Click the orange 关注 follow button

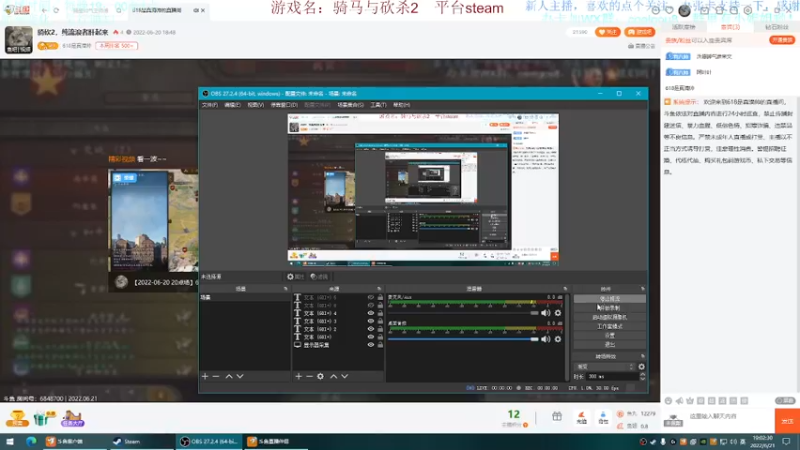(x=608, y=32)
